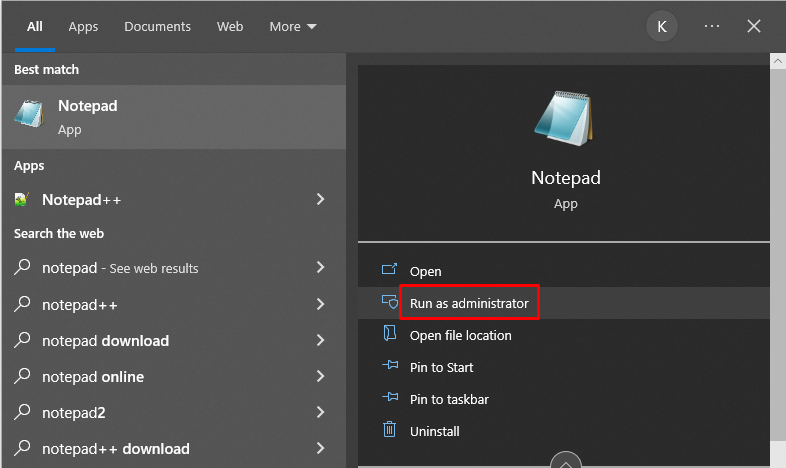Screen dimensions: 786x468
Task: Open the Notepad best match result
Action: click(174, 117)
